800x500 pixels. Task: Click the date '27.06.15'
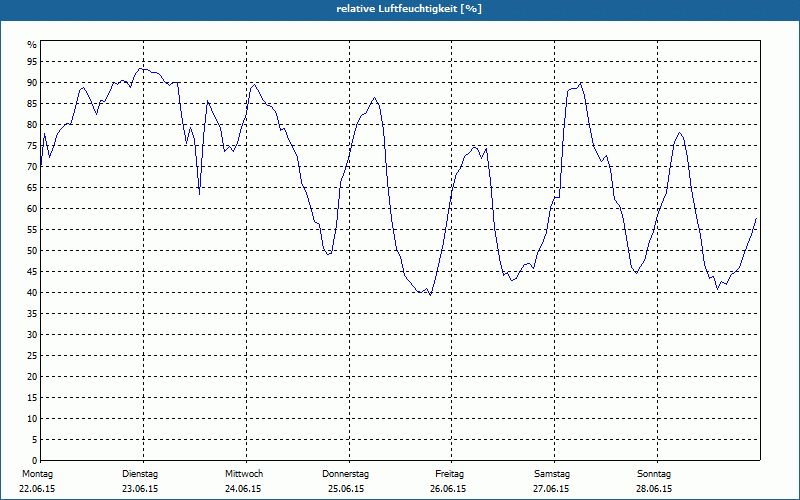551,489
